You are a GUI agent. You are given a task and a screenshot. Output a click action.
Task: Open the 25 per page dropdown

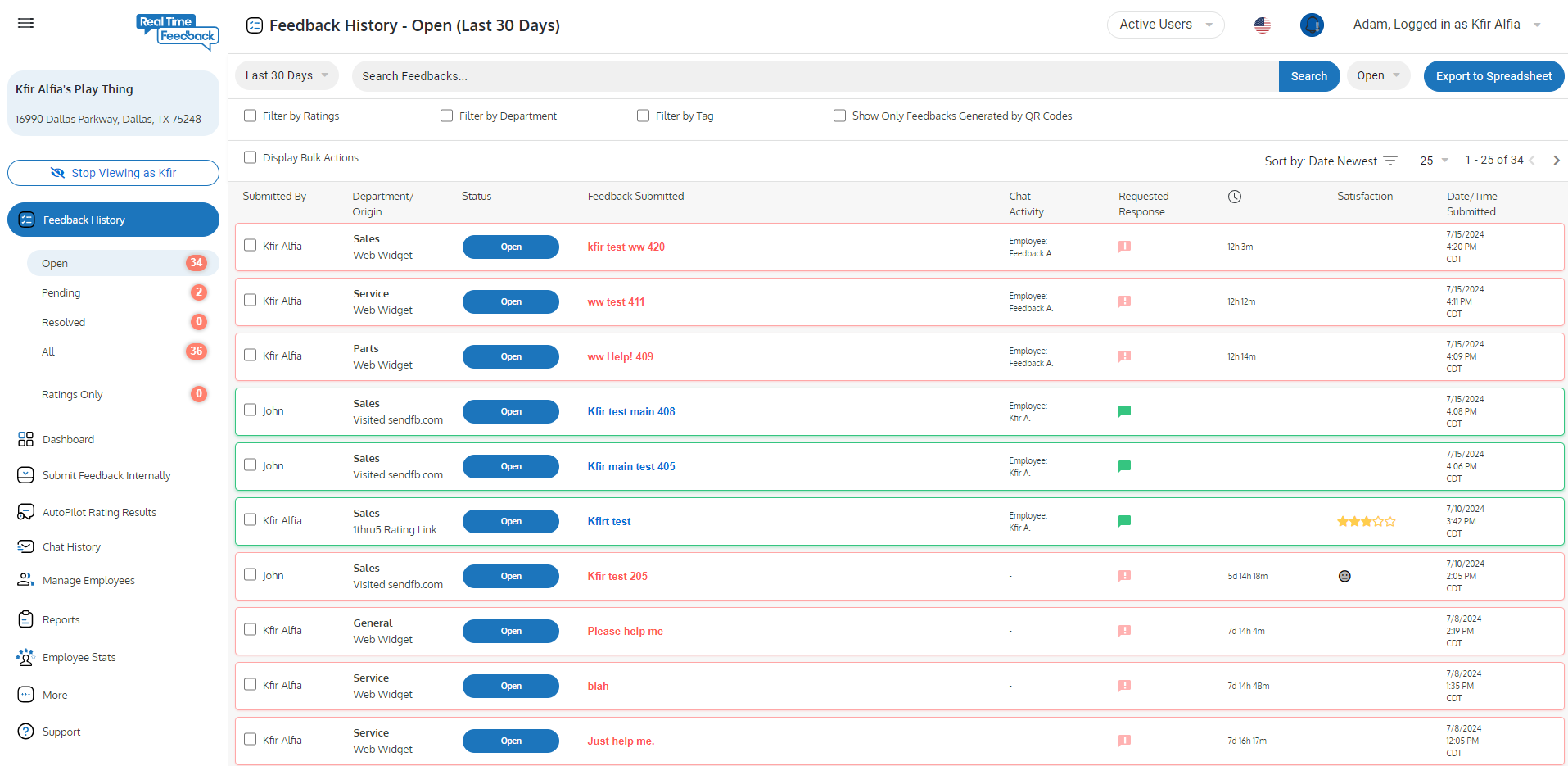pyautogui.click(x=1433, y=161)
